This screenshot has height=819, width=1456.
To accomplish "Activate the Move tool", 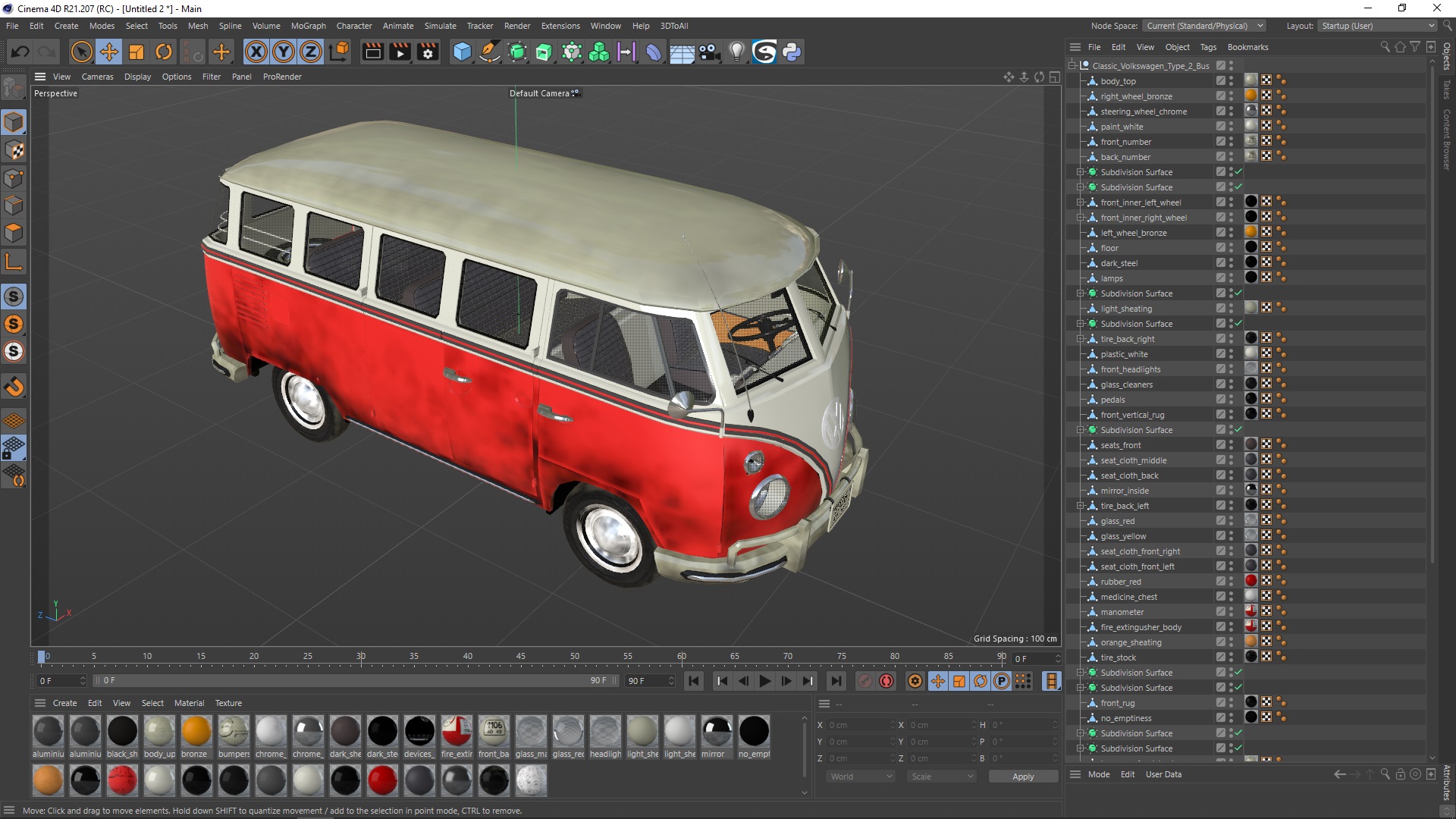I will [x=109, y=52].
